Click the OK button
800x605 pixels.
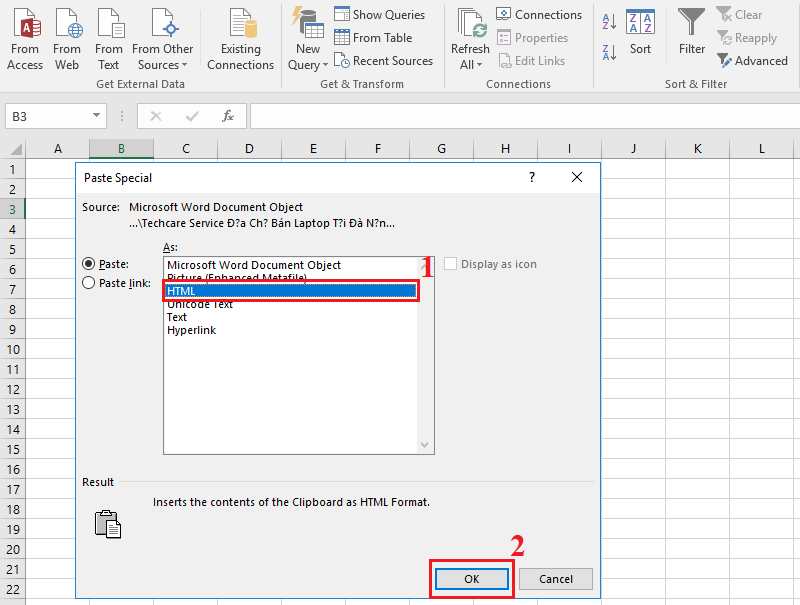(x=471, y=578)
